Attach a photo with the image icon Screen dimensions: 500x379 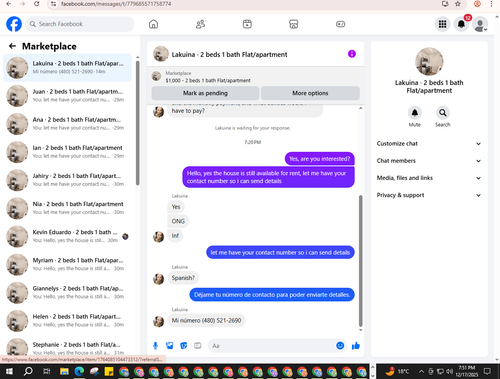(169, 346)
